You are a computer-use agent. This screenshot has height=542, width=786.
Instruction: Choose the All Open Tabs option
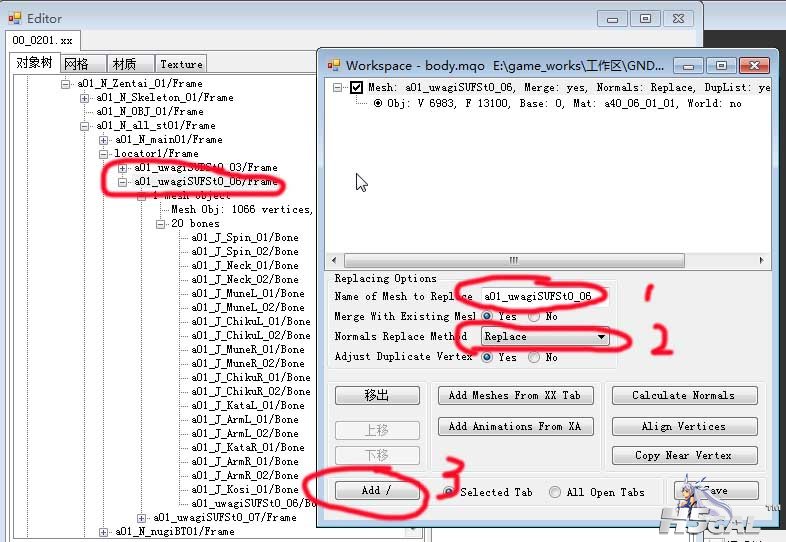(x=555, y=492)
